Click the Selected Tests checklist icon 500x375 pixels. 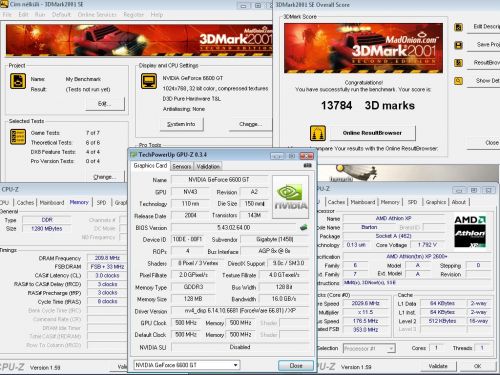[x=18, y=137]
